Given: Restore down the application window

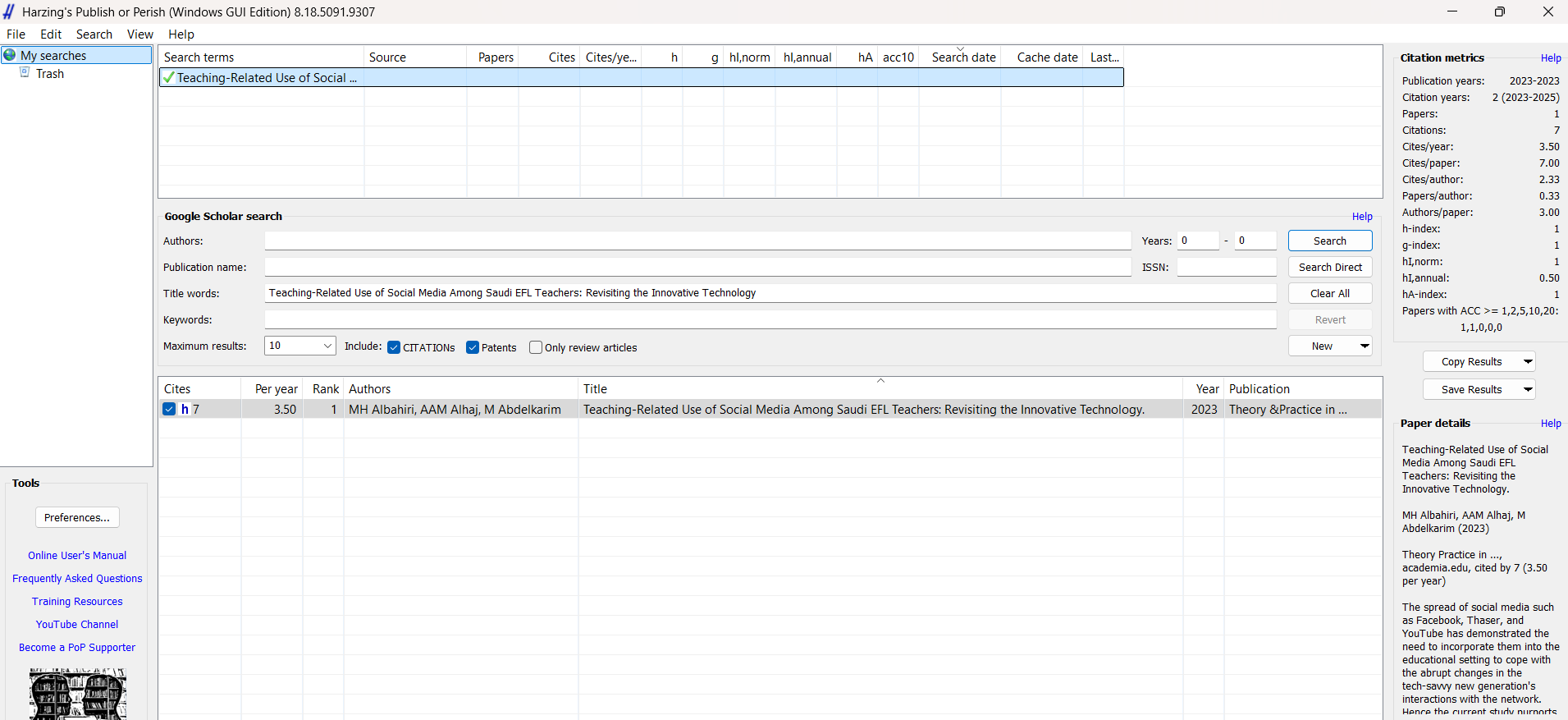Looking at the screenshot, I should (x=1499, y=11).
